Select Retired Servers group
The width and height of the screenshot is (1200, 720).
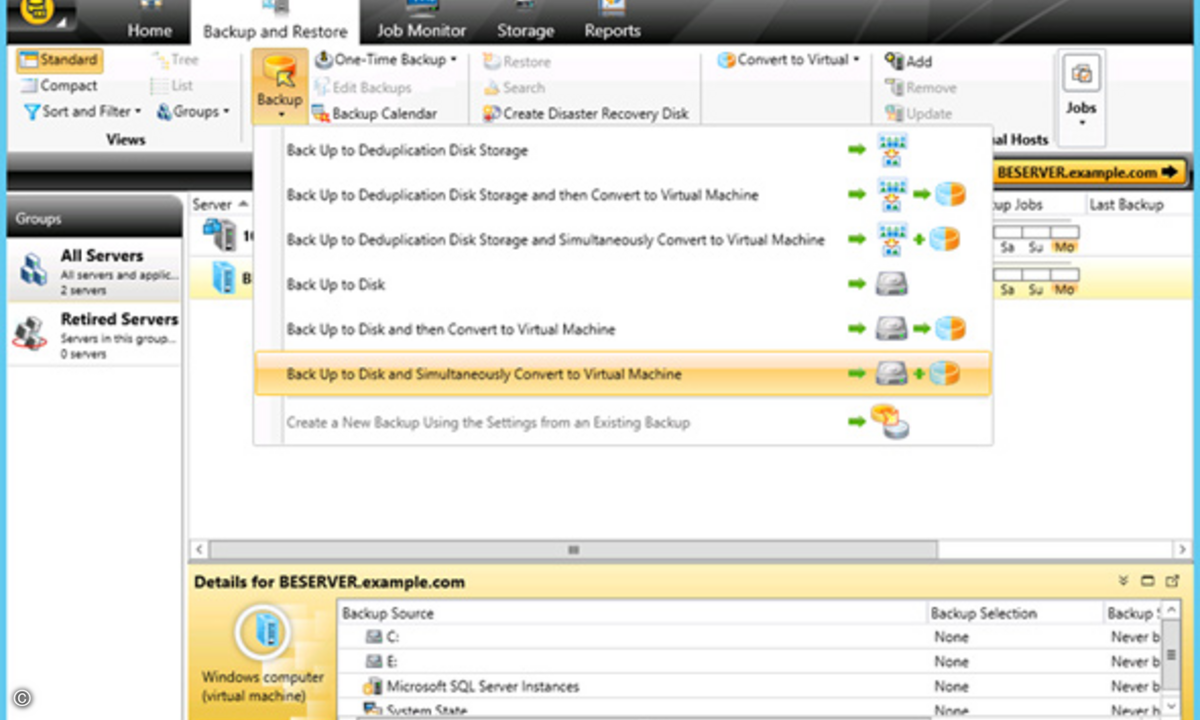point(95,334)
